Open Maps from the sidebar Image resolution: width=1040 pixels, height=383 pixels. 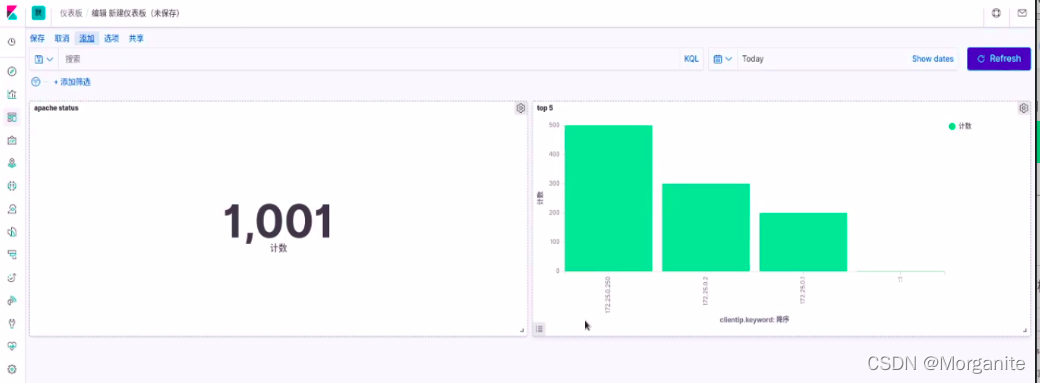(12, 163)
